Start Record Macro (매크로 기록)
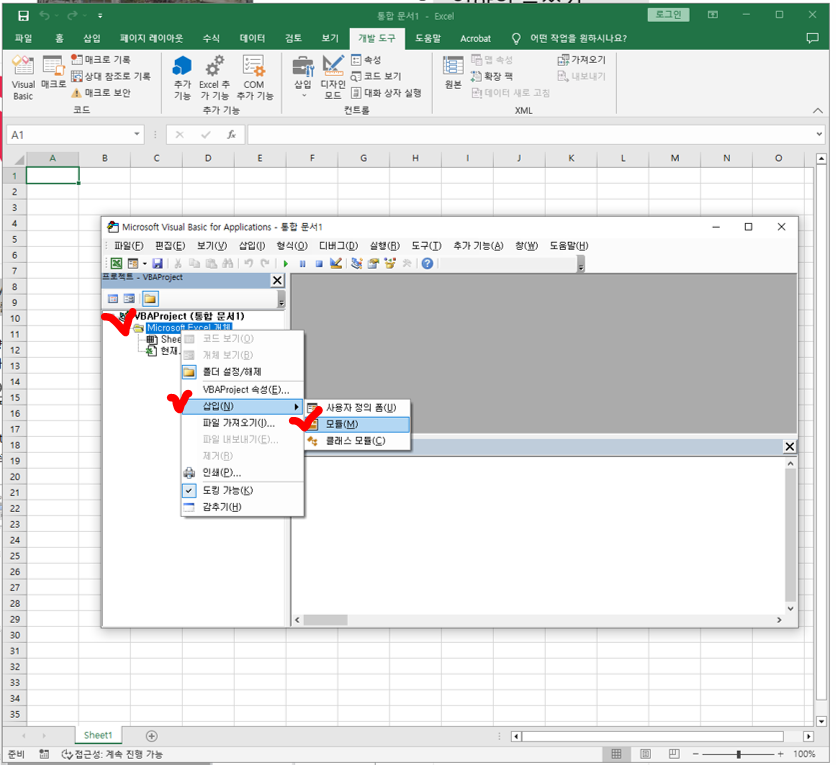The height and width of the screenshot is (765, 836). tap(101, 59)
